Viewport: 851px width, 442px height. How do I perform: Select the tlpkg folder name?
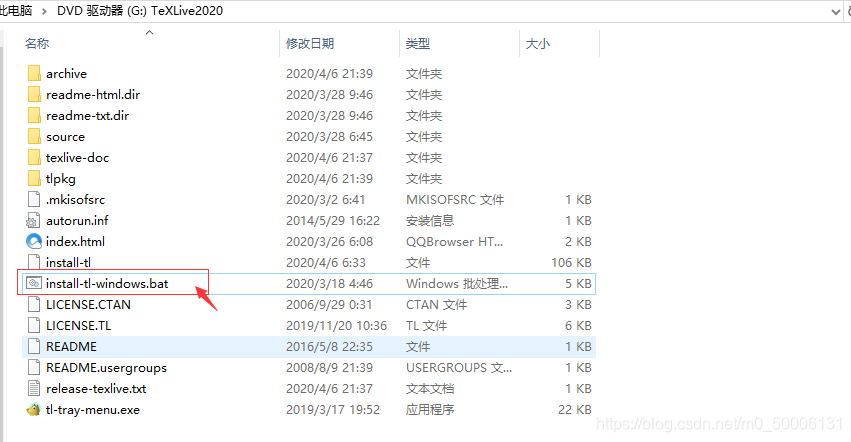coord(61,178)
